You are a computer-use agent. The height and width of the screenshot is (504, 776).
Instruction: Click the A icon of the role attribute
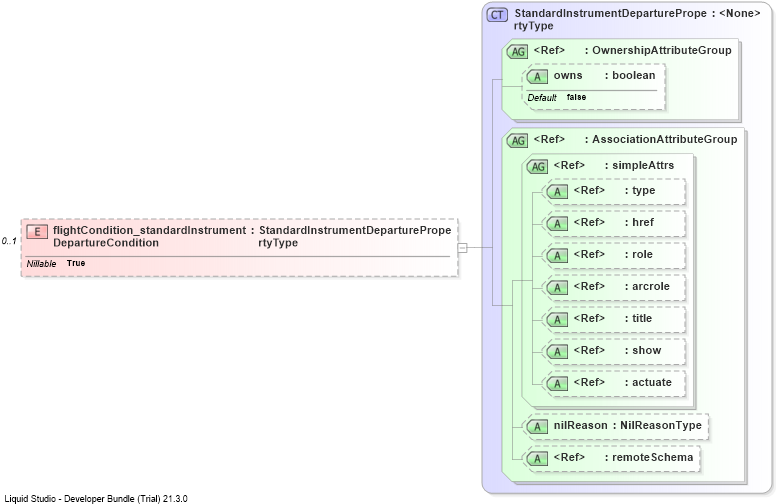(x=557, y=255)
